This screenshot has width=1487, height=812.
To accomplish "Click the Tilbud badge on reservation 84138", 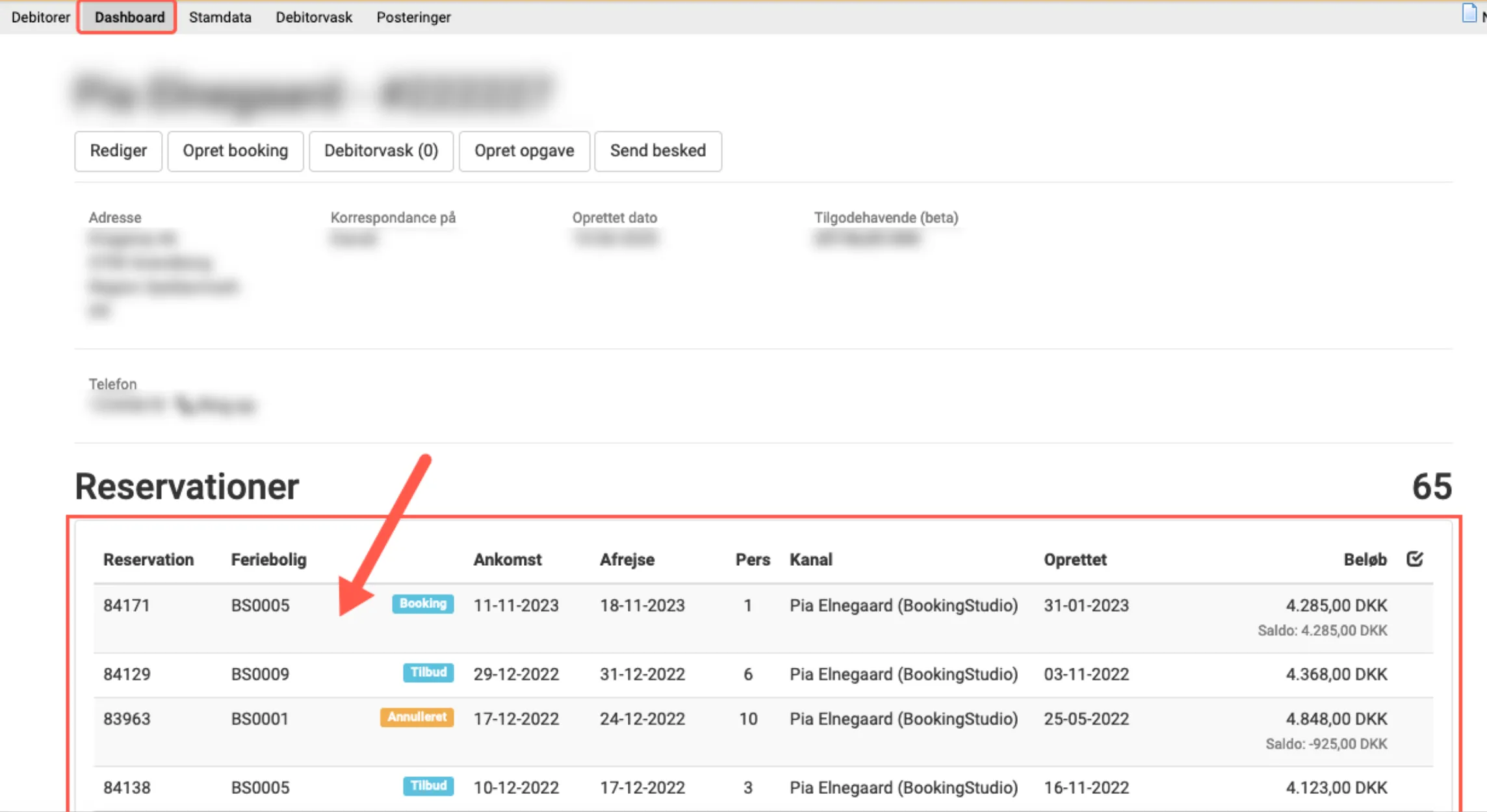I will pos(428,786).
